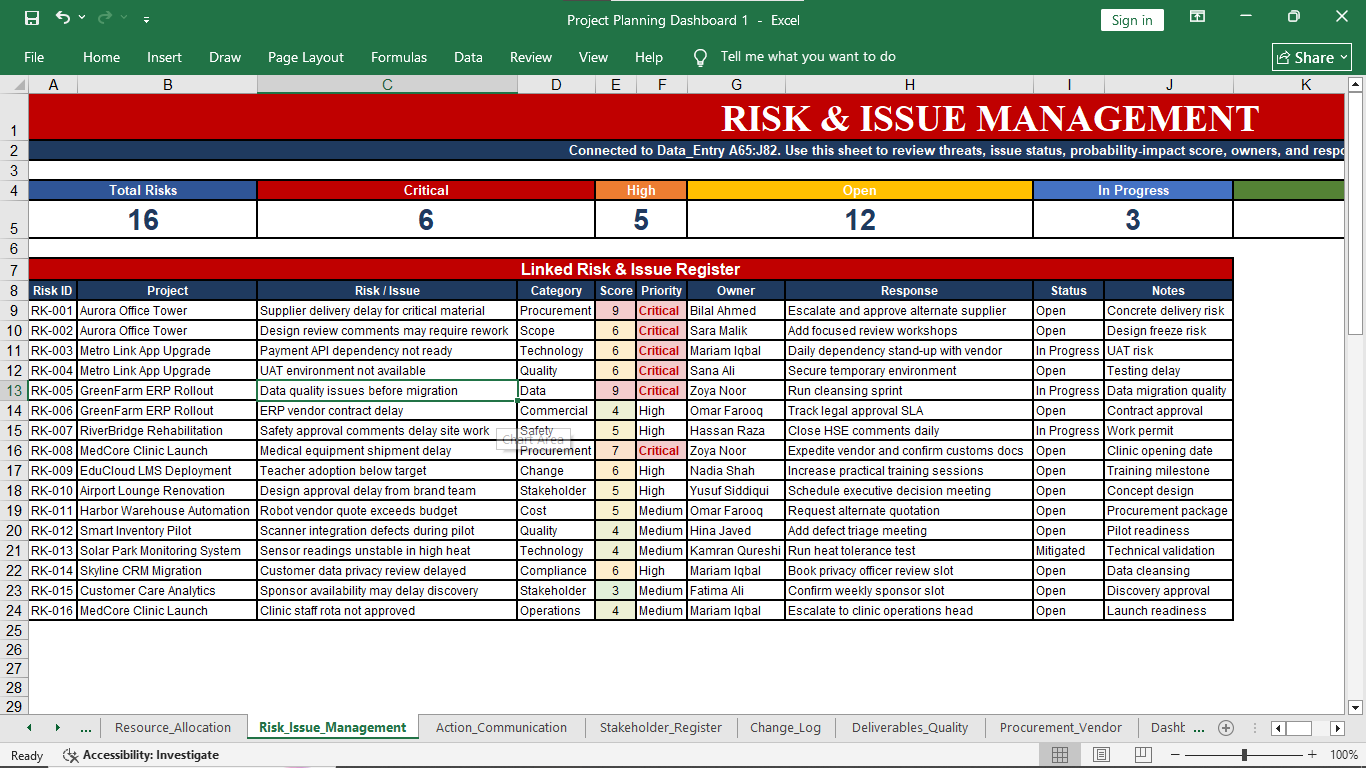Image resolution: width=1366 pixels, height=768 pixels.
Task: Open the Help ribbon tab
Action: (x=649, y=57)
